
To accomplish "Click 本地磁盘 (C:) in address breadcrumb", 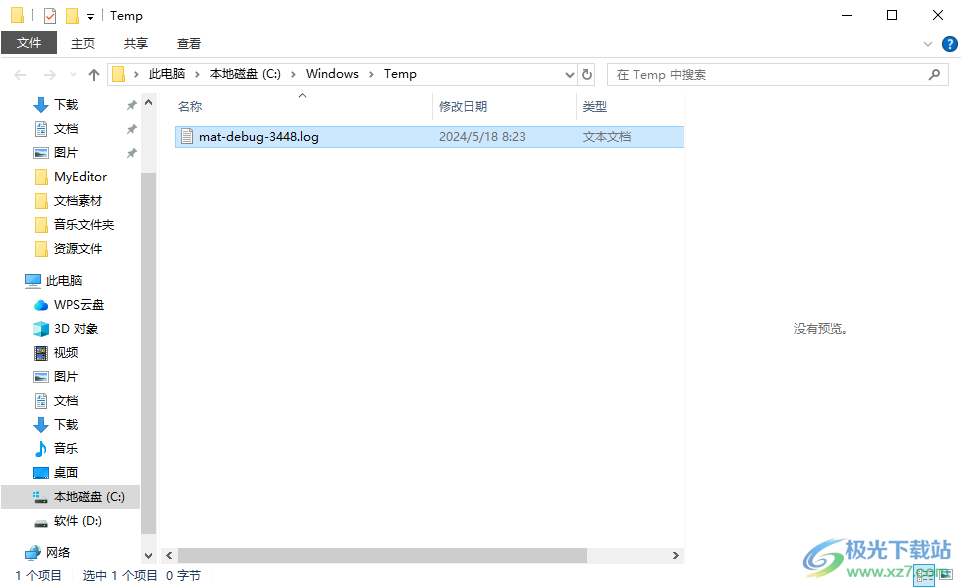I will (x=245, y=74).
